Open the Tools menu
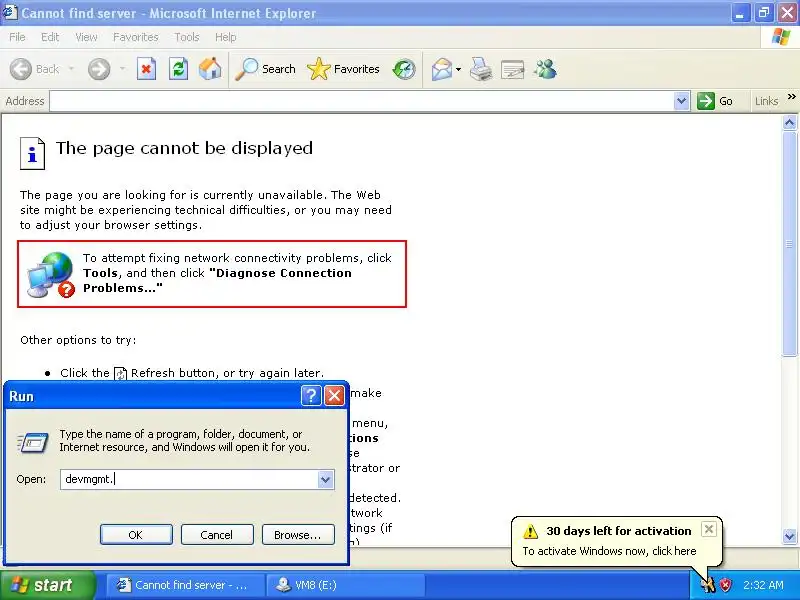This screenshot has height=600, width=800. tap(187, 37)
